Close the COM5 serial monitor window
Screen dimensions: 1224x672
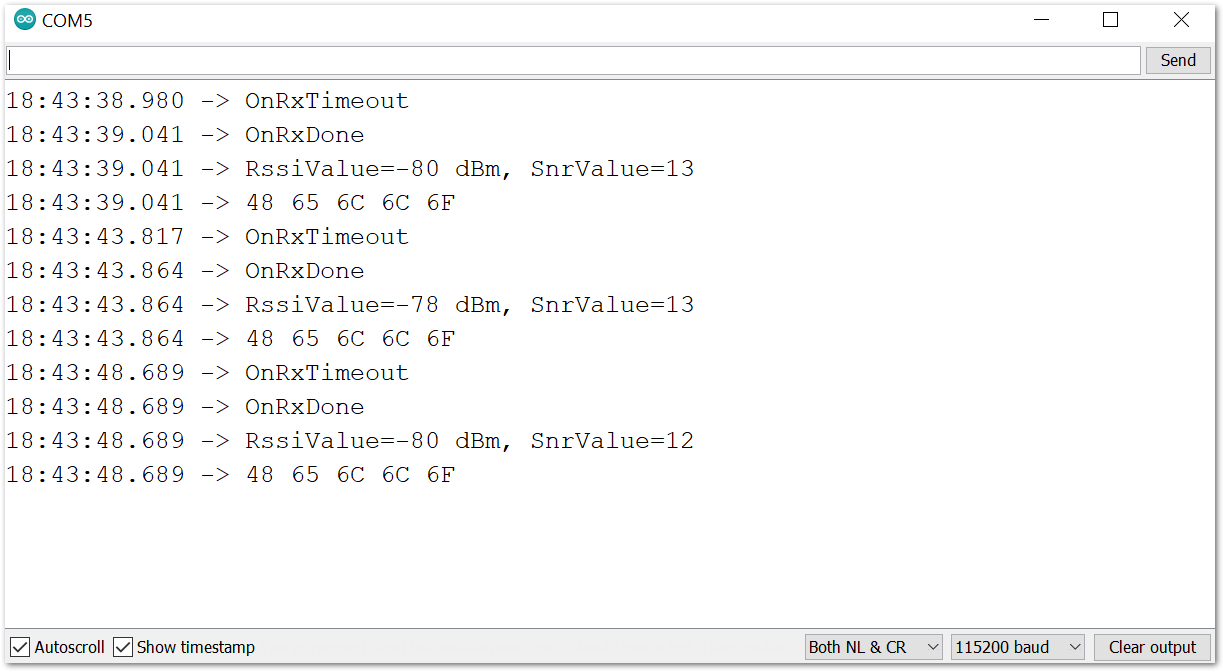pos(1181,20)
